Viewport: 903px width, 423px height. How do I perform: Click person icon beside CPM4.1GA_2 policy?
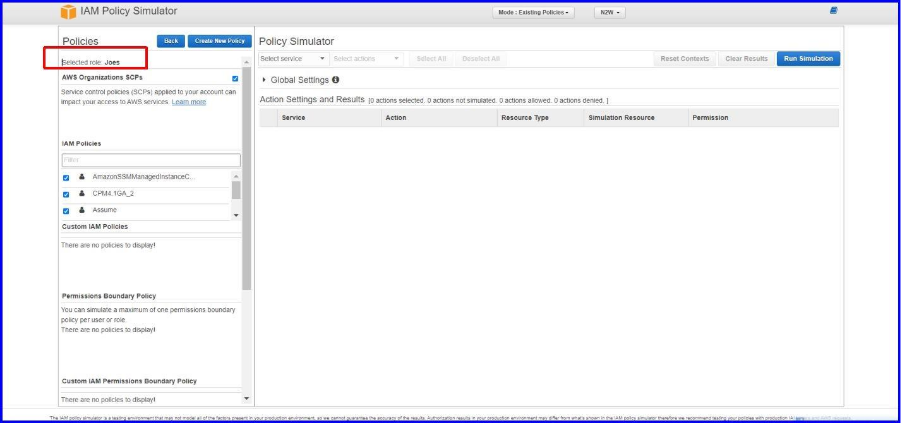point(82,194)
